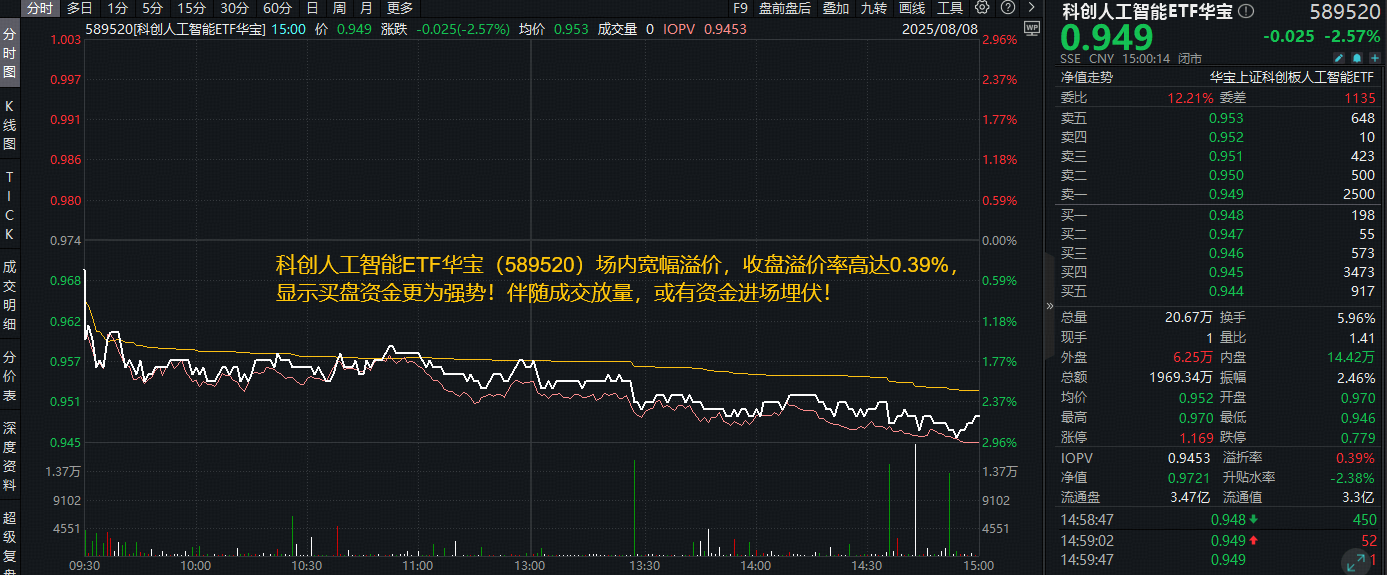Switch to the 60分 chart
Viewport: 1387px width, 575px height.
click(x=277, y=7)
